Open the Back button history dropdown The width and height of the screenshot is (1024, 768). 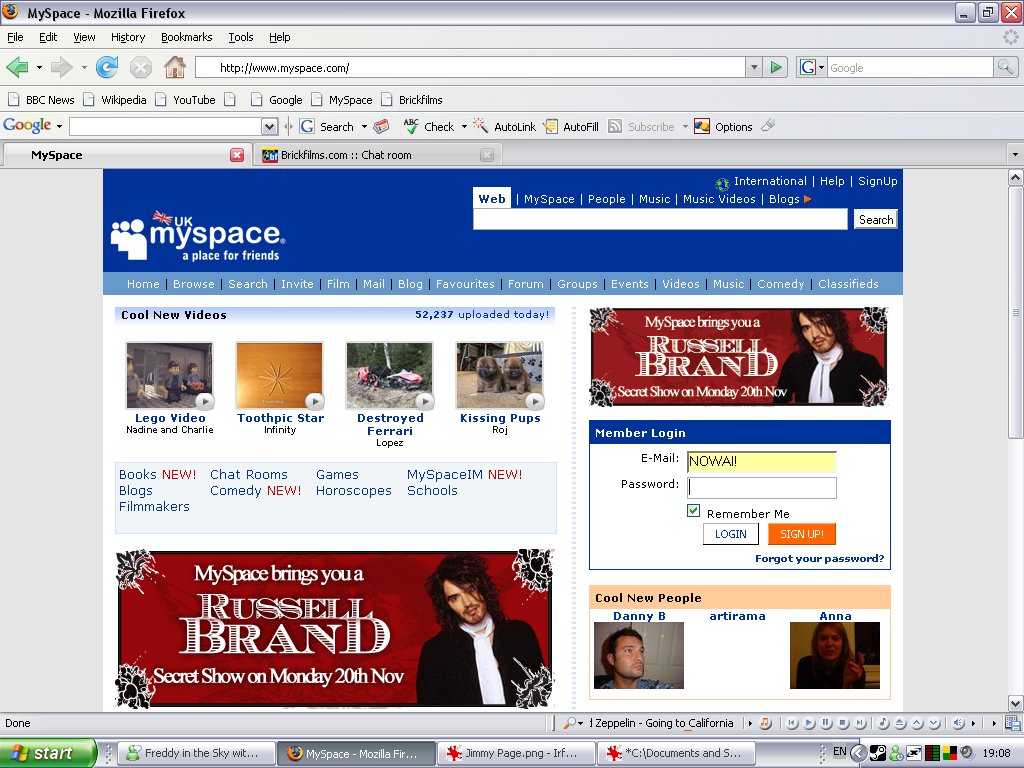point(39,67)
